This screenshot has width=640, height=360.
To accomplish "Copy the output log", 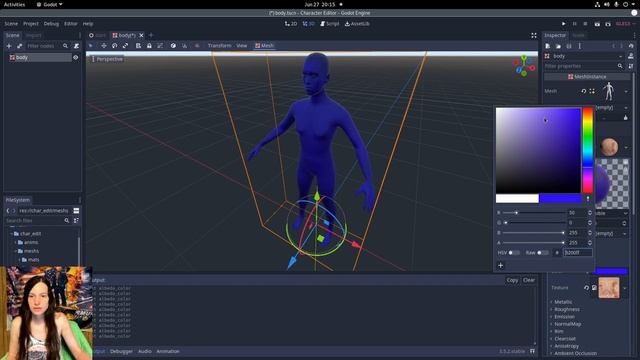I will [x=512, y=280].
